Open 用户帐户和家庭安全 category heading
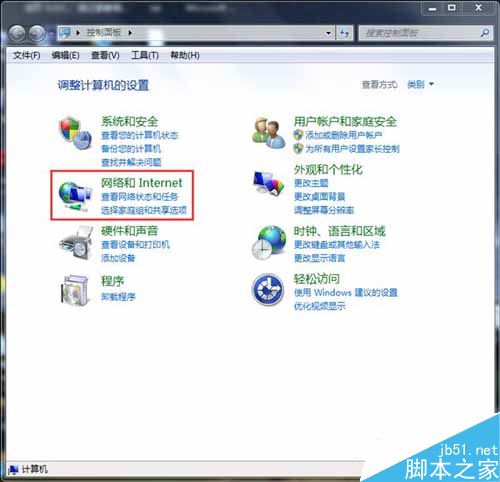The height and width of the screenshot is (482, 500). click(345, 121)
